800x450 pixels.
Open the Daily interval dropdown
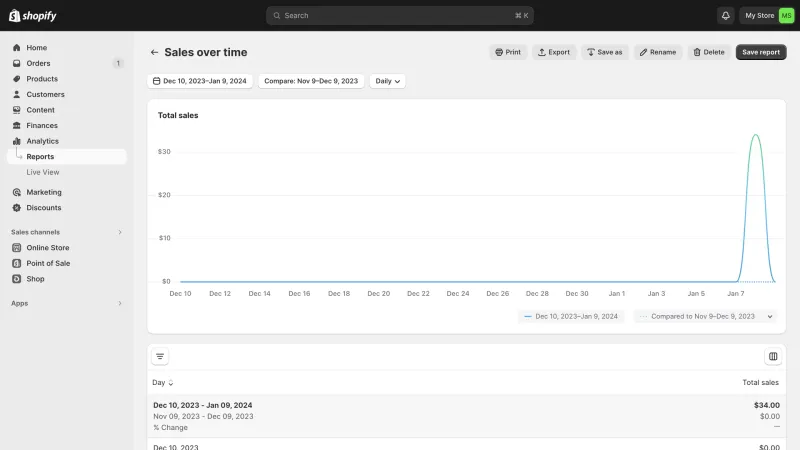387,81
